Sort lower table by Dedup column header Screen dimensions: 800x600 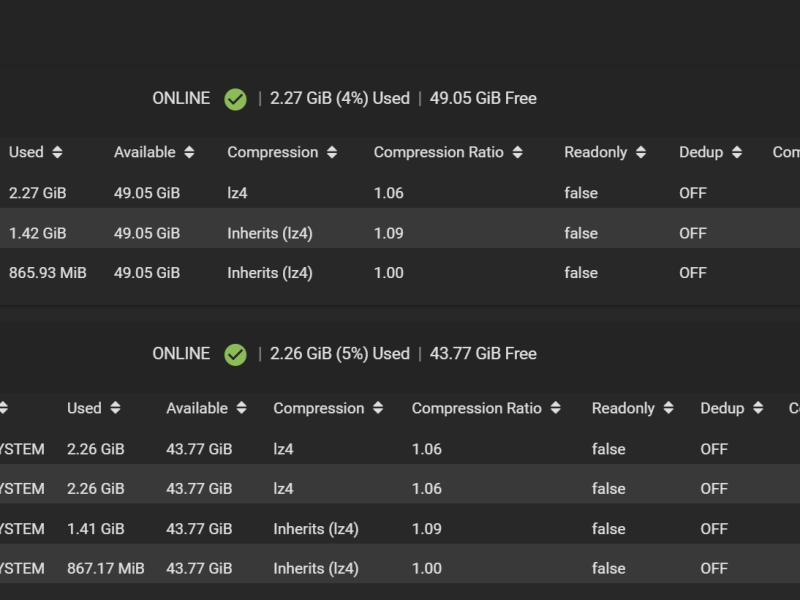(722, 409)
